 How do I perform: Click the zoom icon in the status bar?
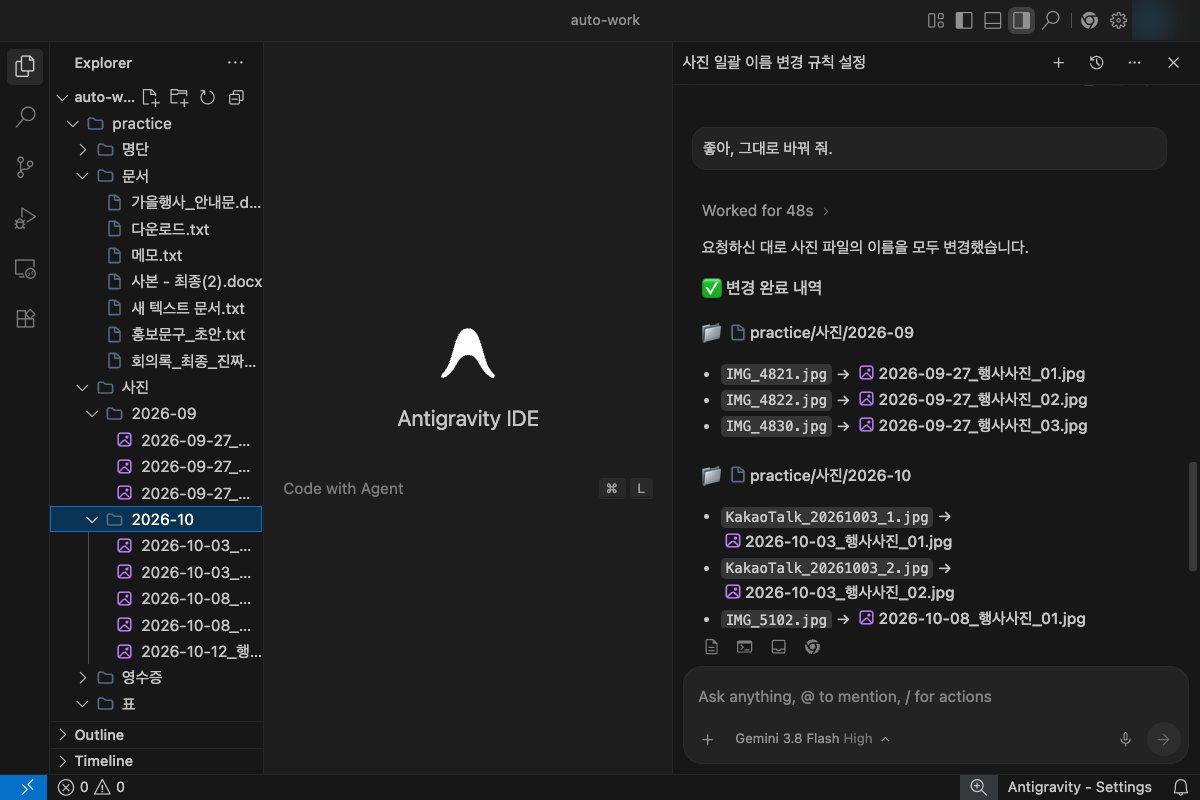pyautogui.click(x=978, y=787)
